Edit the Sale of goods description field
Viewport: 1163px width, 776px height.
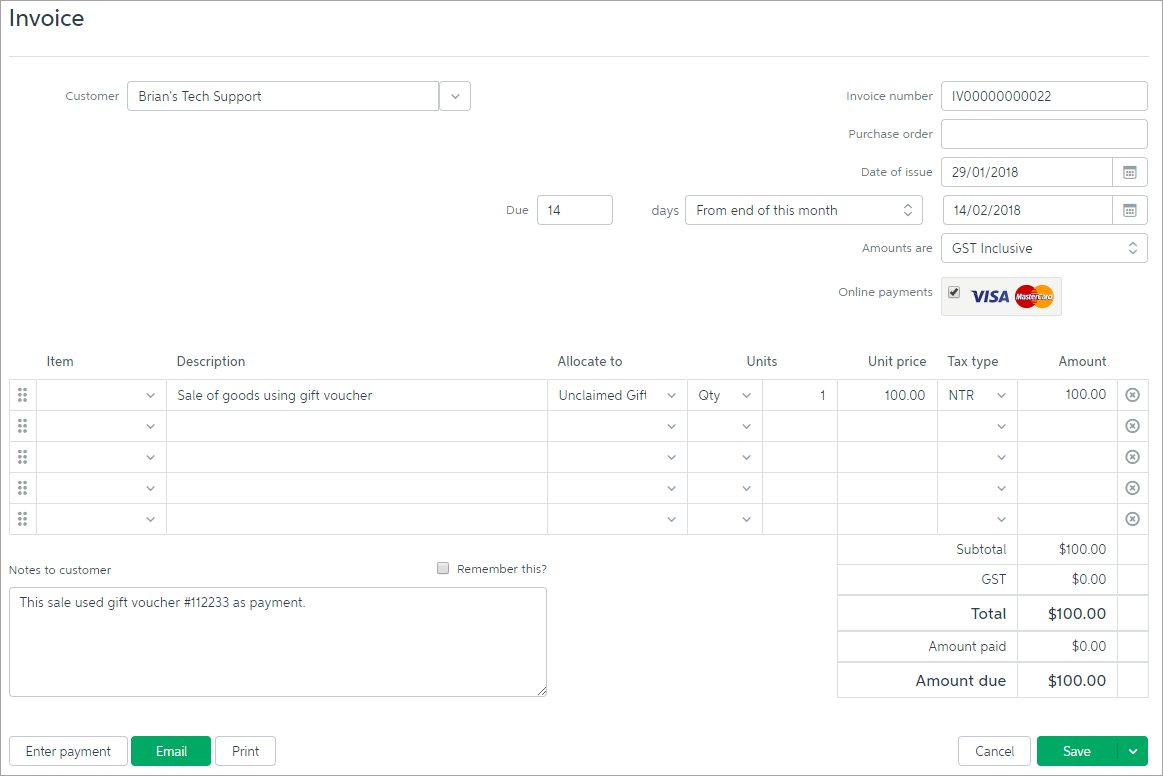pyautogui.click(x=357, y=395)
